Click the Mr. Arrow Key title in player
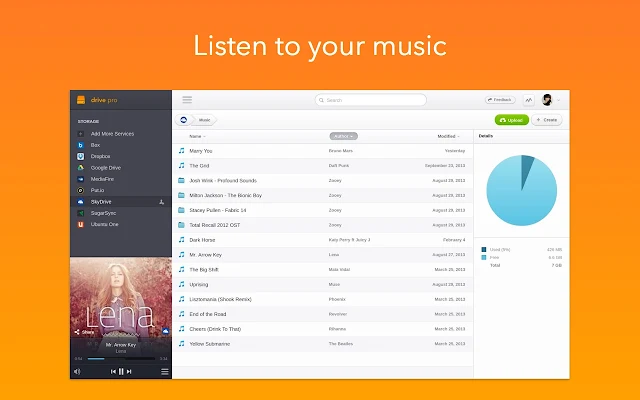 pos(121,345)
